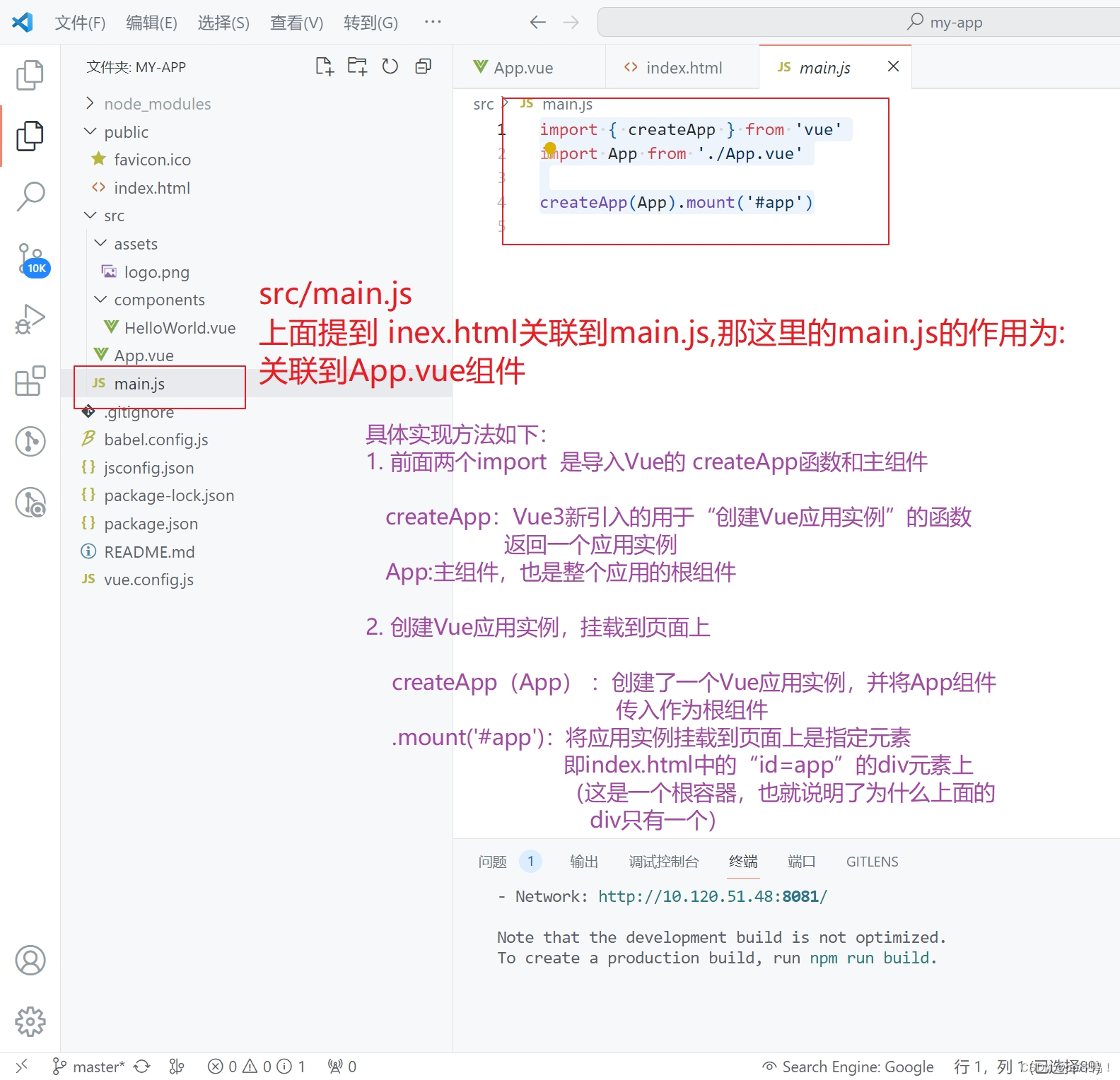Switch to the 输出 panel tab
The image size is (1120, 1080).
tap(584, 862)
